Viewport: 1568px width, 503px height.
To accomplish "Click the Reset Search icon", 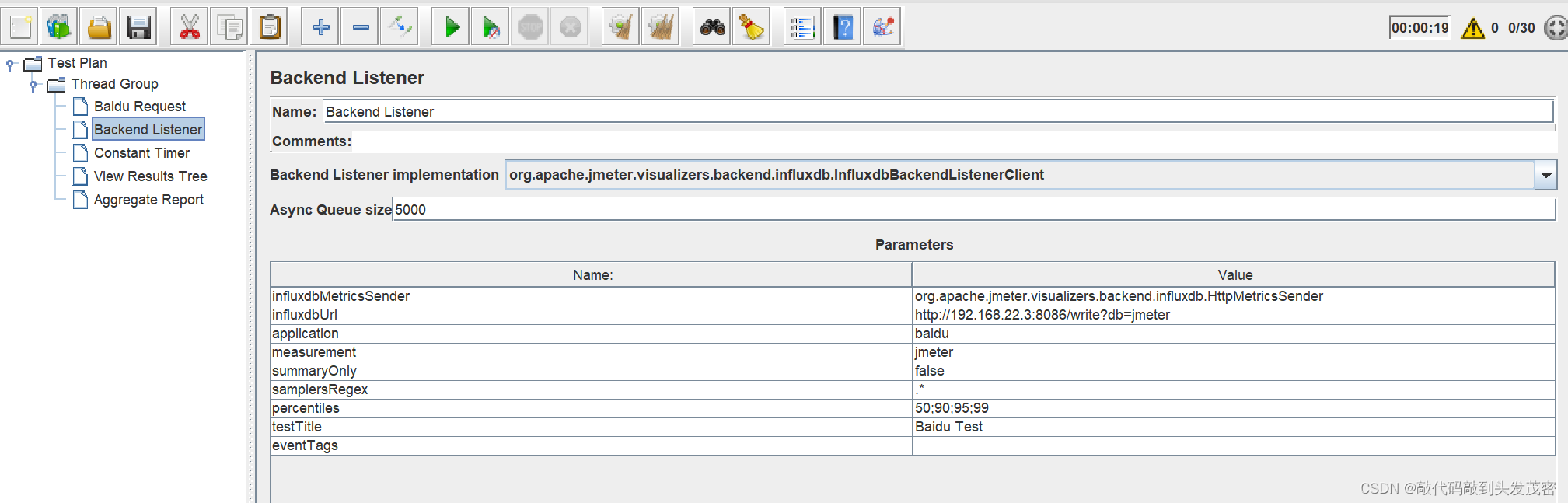I will pos(752,27).
